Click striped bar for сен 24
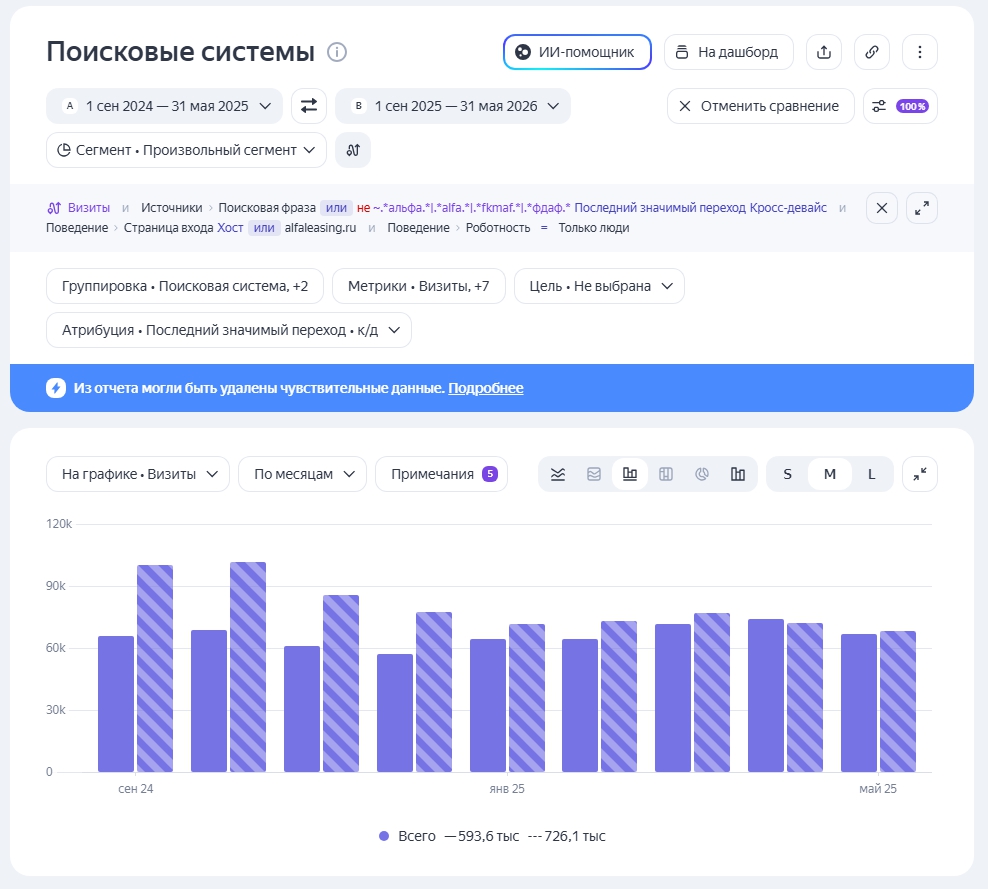Image resolution: width=988 pixels, height=889 pixels. [x=155, y=668]
